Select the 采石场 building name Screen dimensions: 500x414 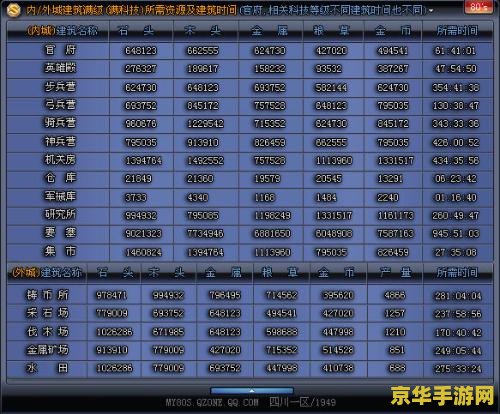(48, 313)
